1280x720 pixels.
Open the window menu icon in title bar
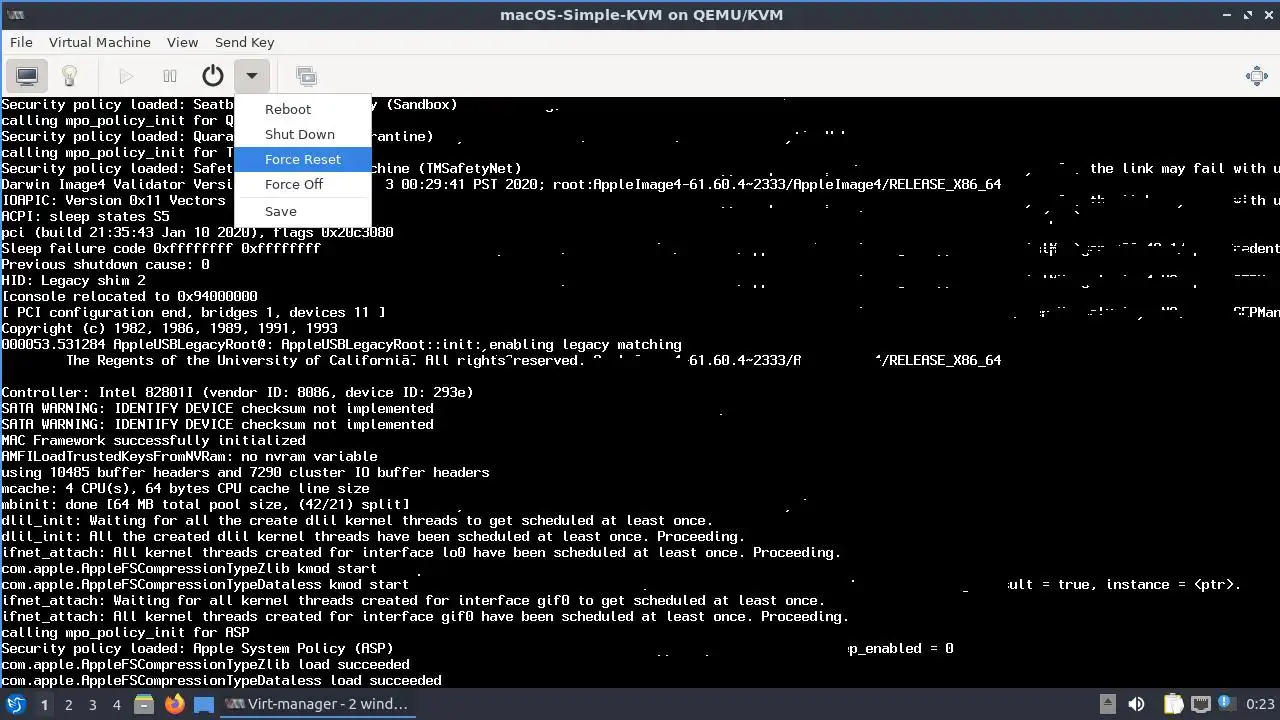click(14, 15)
